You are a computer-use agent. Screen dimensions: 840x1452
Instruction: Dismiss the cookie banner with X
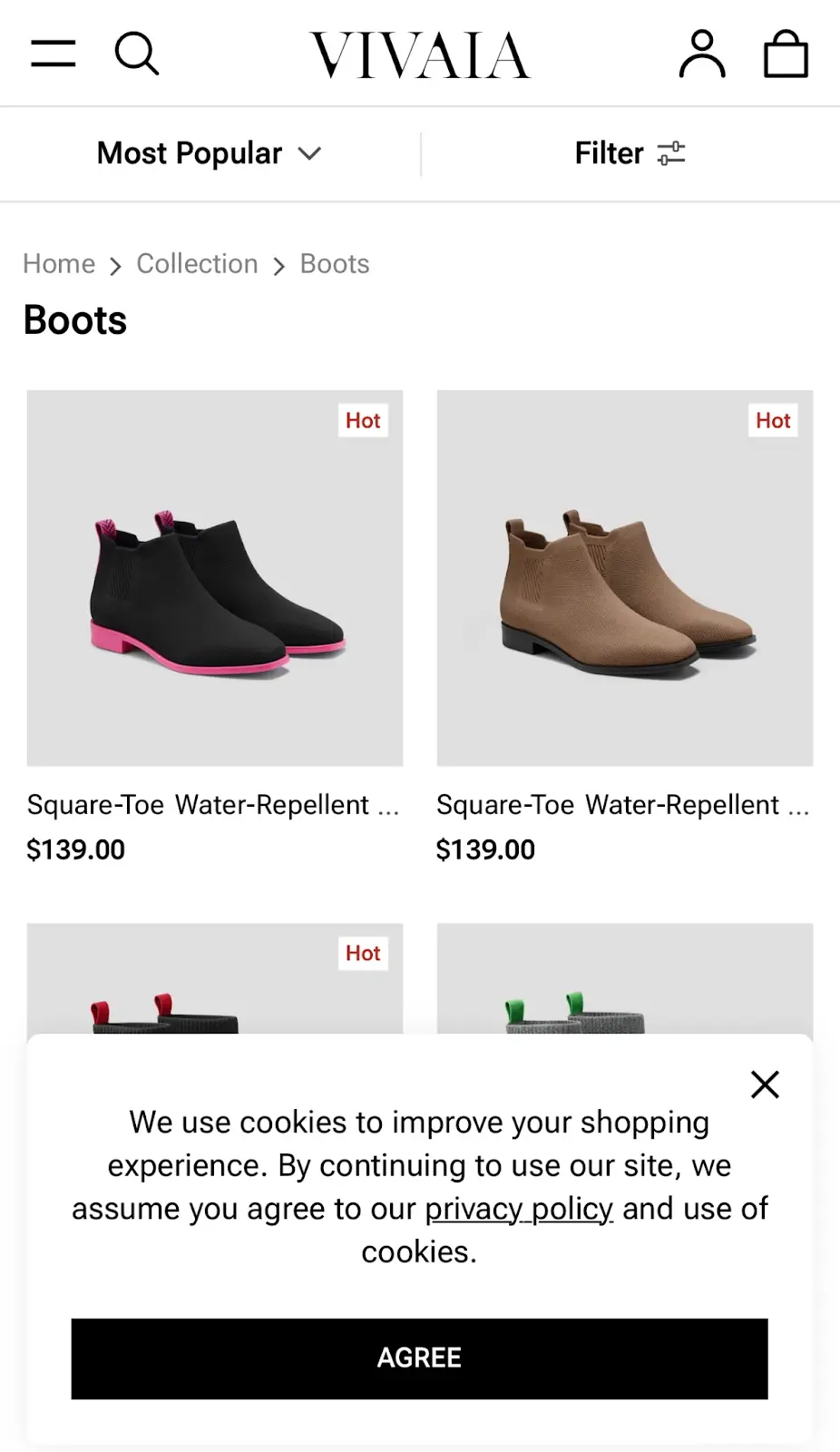point(765,1084)
